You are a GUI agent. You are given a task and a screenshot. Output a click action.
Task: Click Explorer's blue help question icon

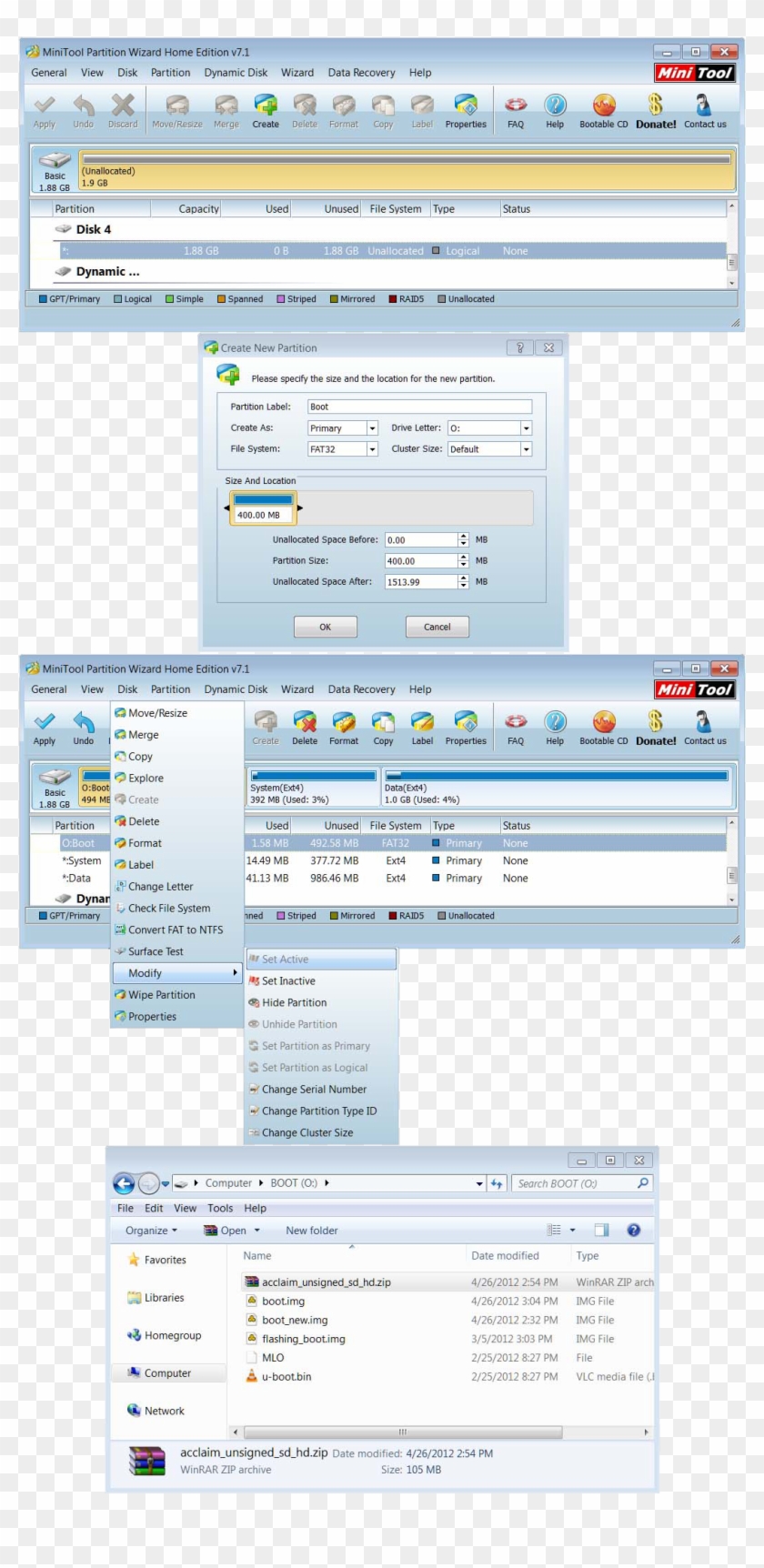[634, 1230]
